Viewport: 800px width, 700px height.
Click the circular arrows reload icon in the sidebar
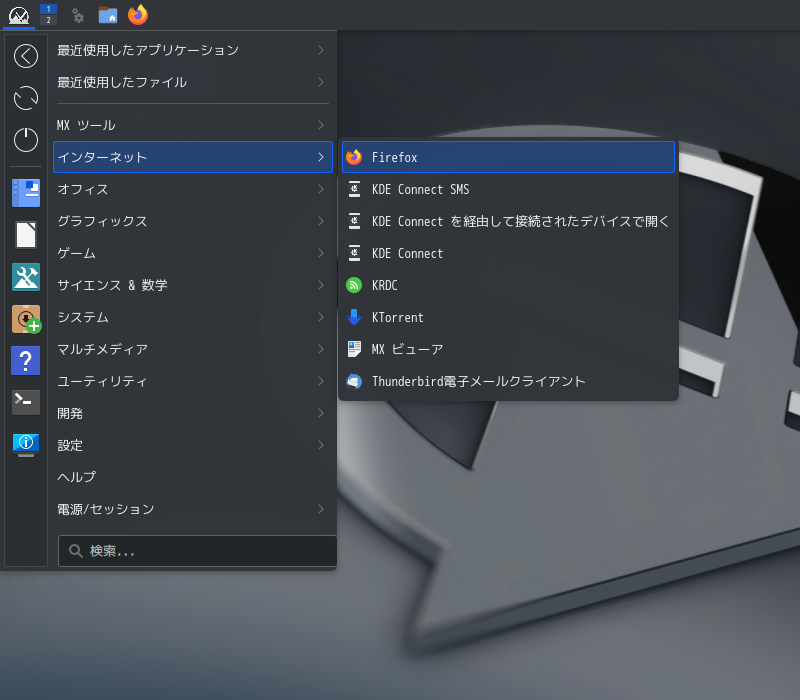pyautogui.click(x=26, y=98)
